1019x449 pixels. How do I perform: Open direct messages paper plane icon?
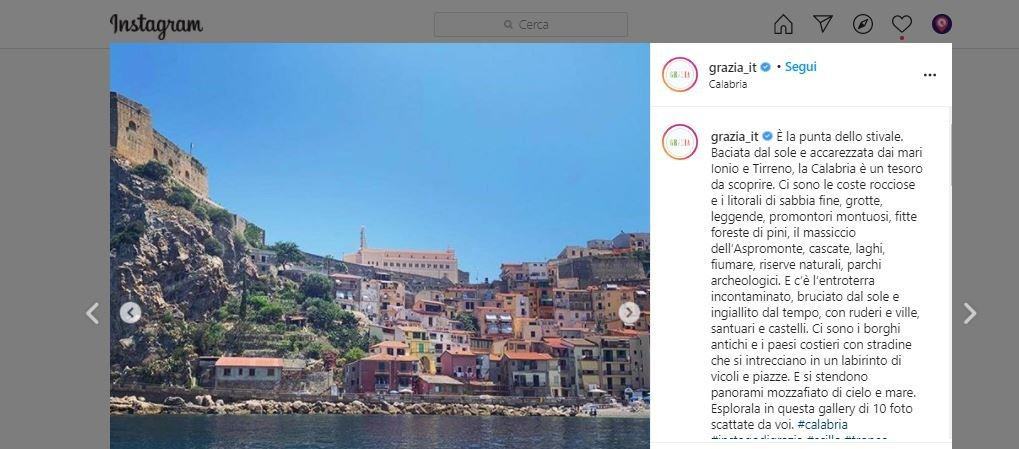pyautogui.click(x=823, y=24)
